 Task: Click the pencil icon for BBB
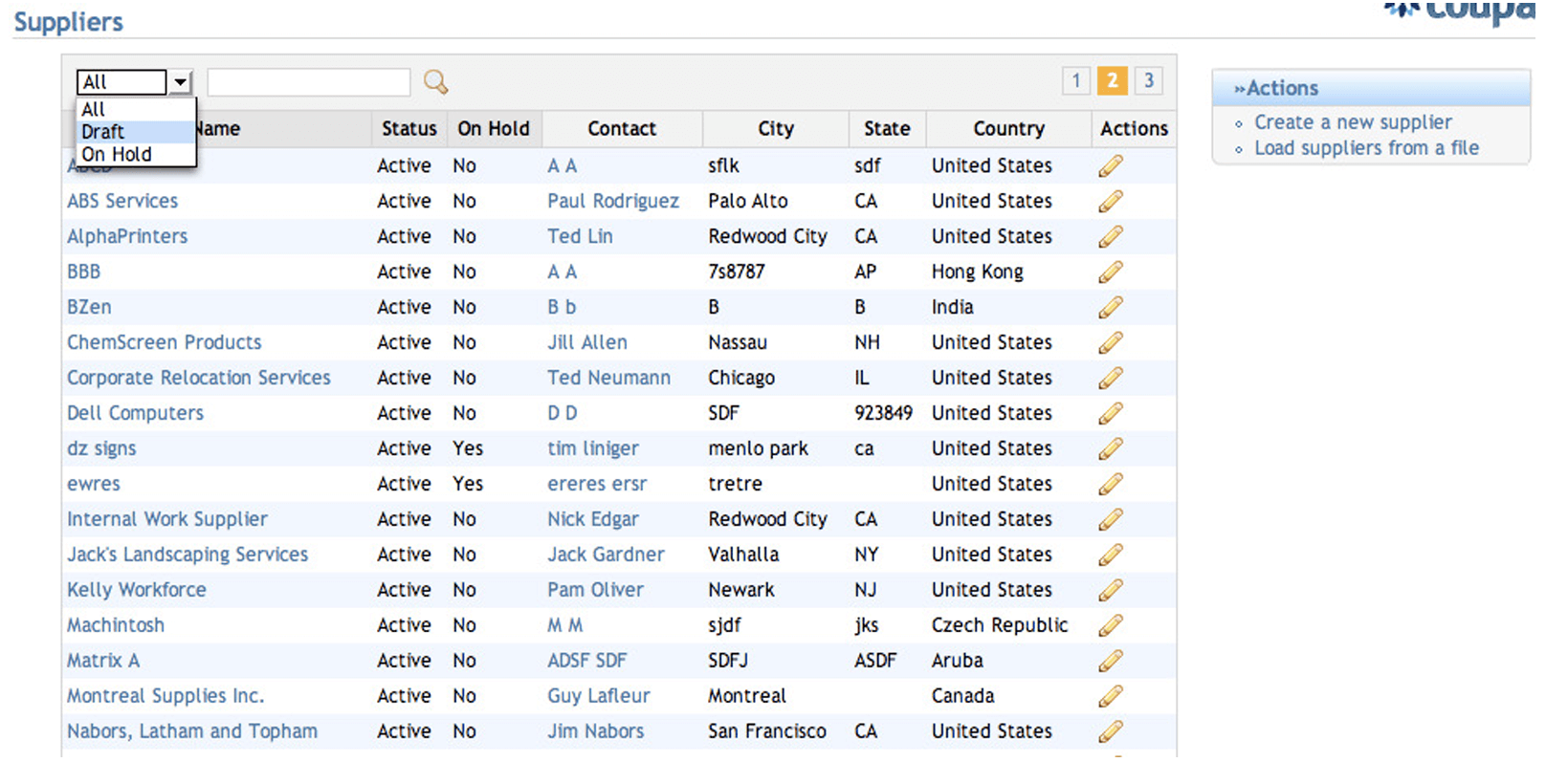tap(1111, 272)
